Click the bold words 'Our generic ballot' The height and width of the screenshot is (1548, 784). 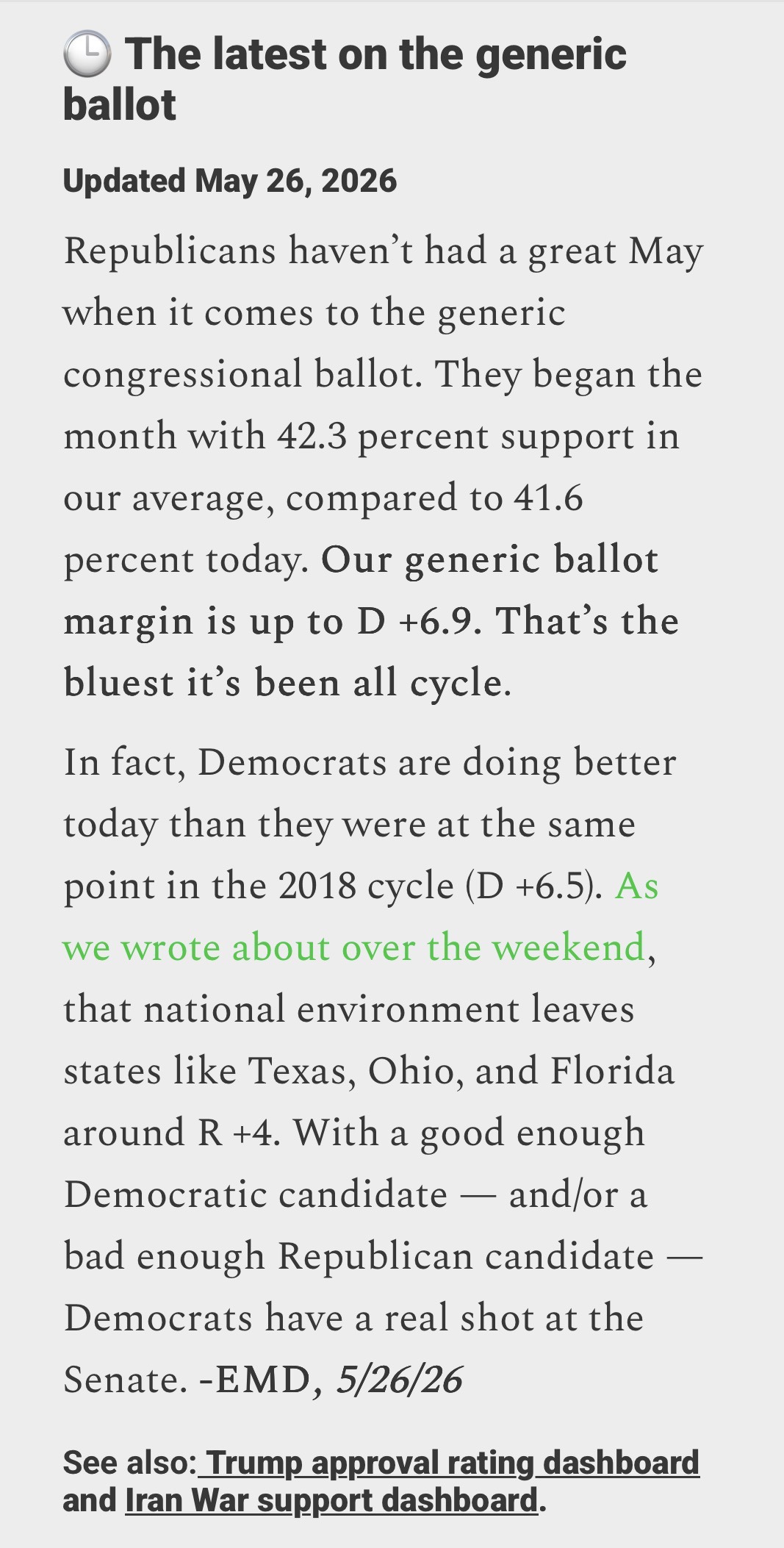(x=489, y=561)
